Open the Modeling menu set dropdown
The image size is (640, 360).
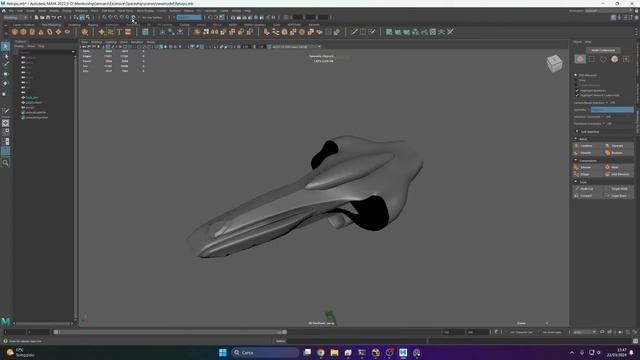[x=16, y=18]
